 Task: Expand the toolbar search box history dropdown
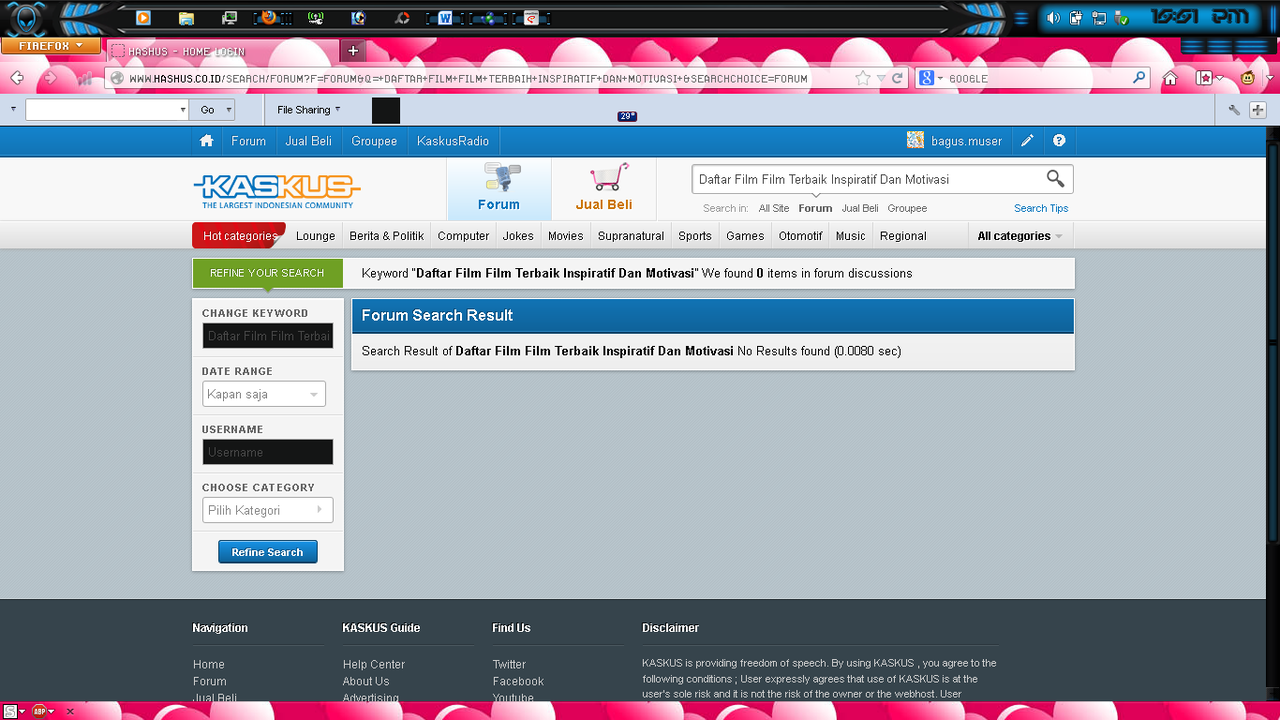click(182, 110)
